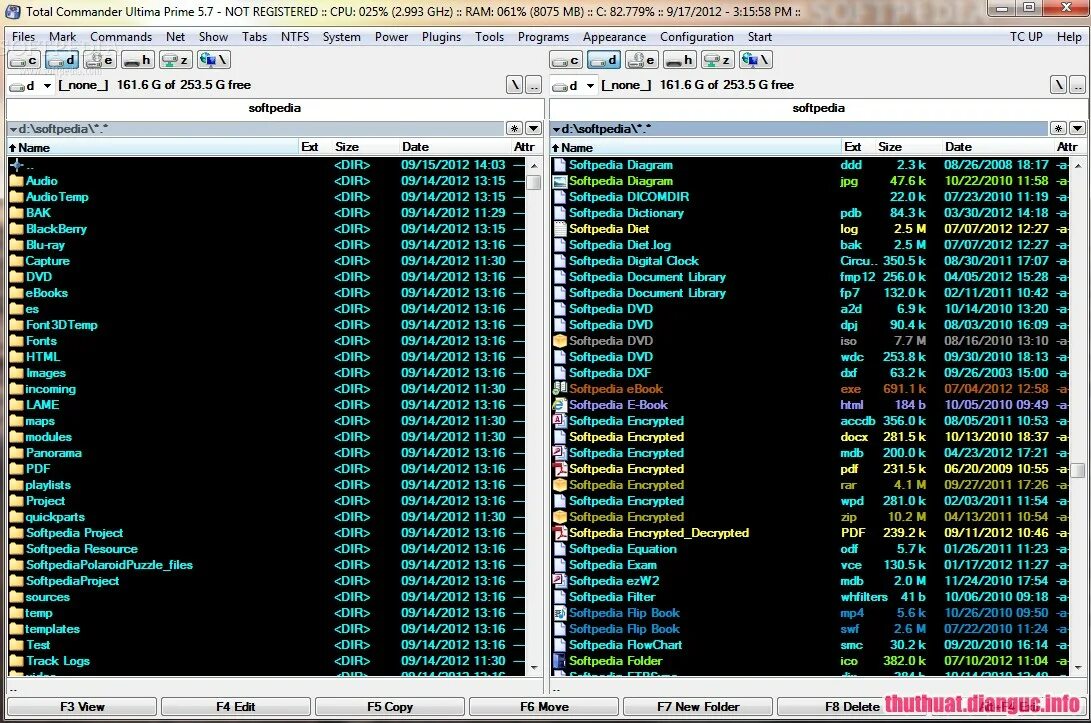Sort the right panel by Size column
Screen dimensions: 1091x723
tap(907, 147)
